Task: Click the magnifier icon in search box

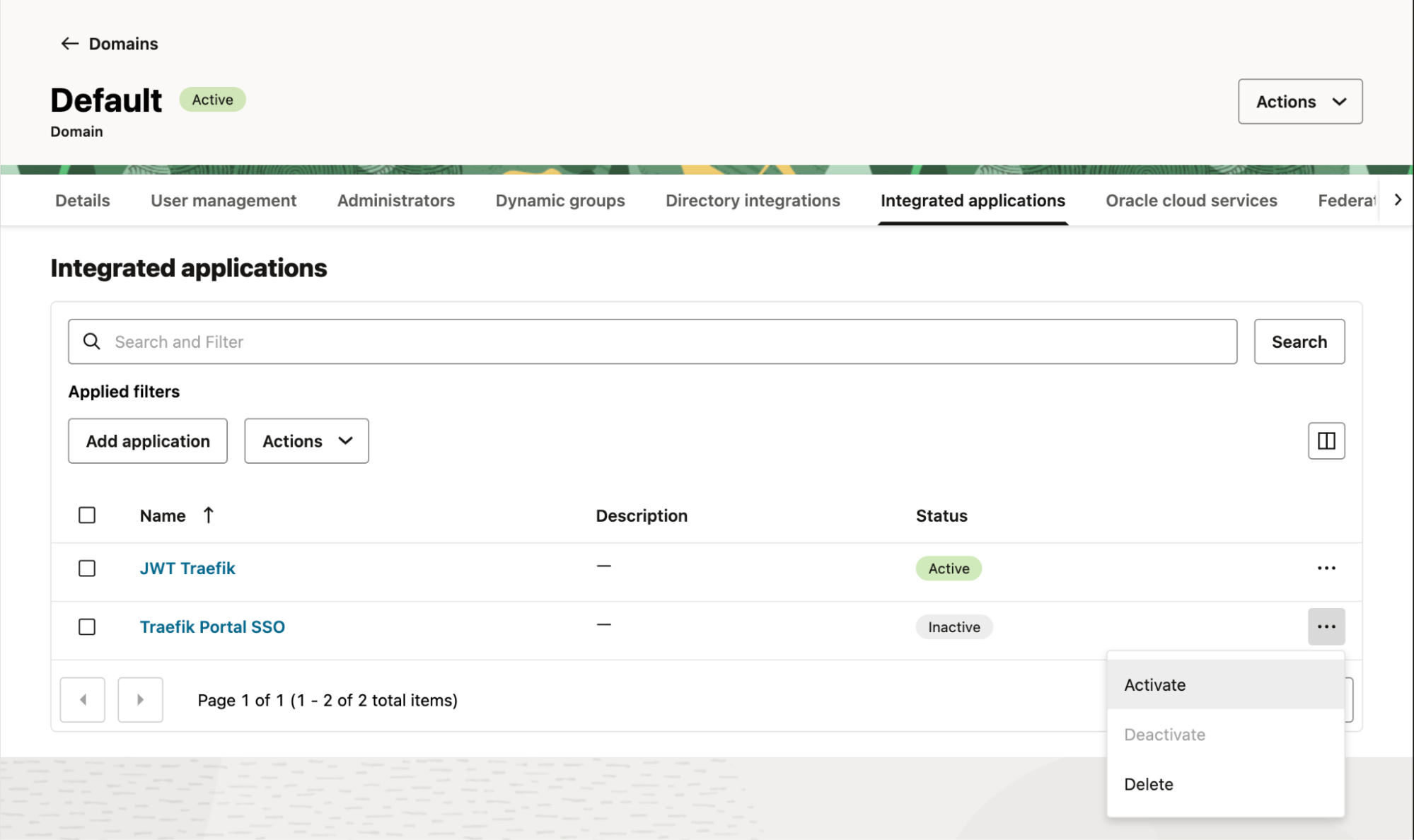Action: (x=92, y=342)
